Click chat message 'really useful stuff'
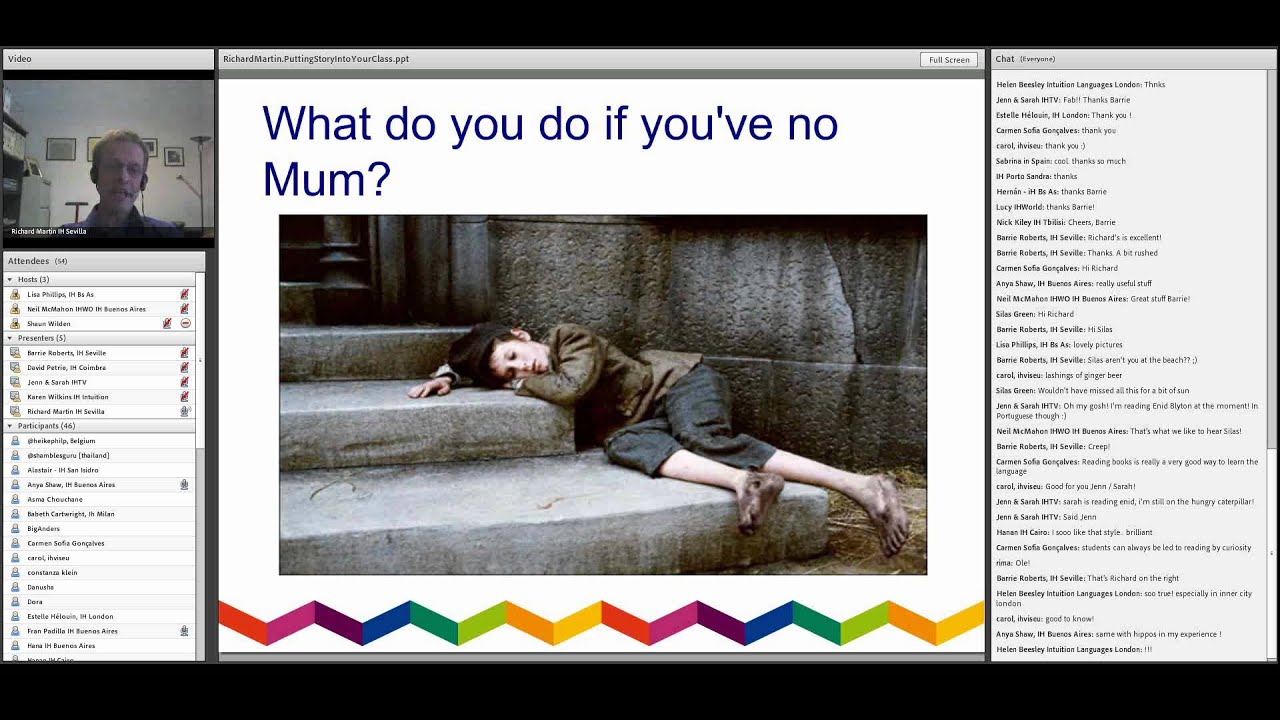 (x=1121, y=284)
